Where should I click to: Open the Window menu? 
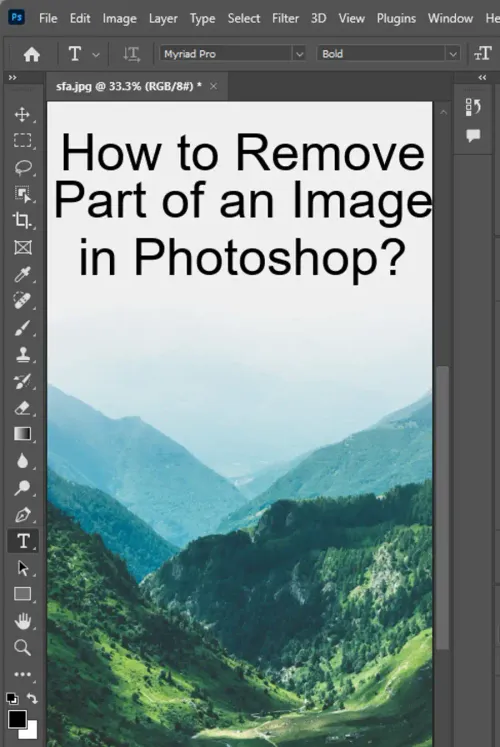(450, 18)
